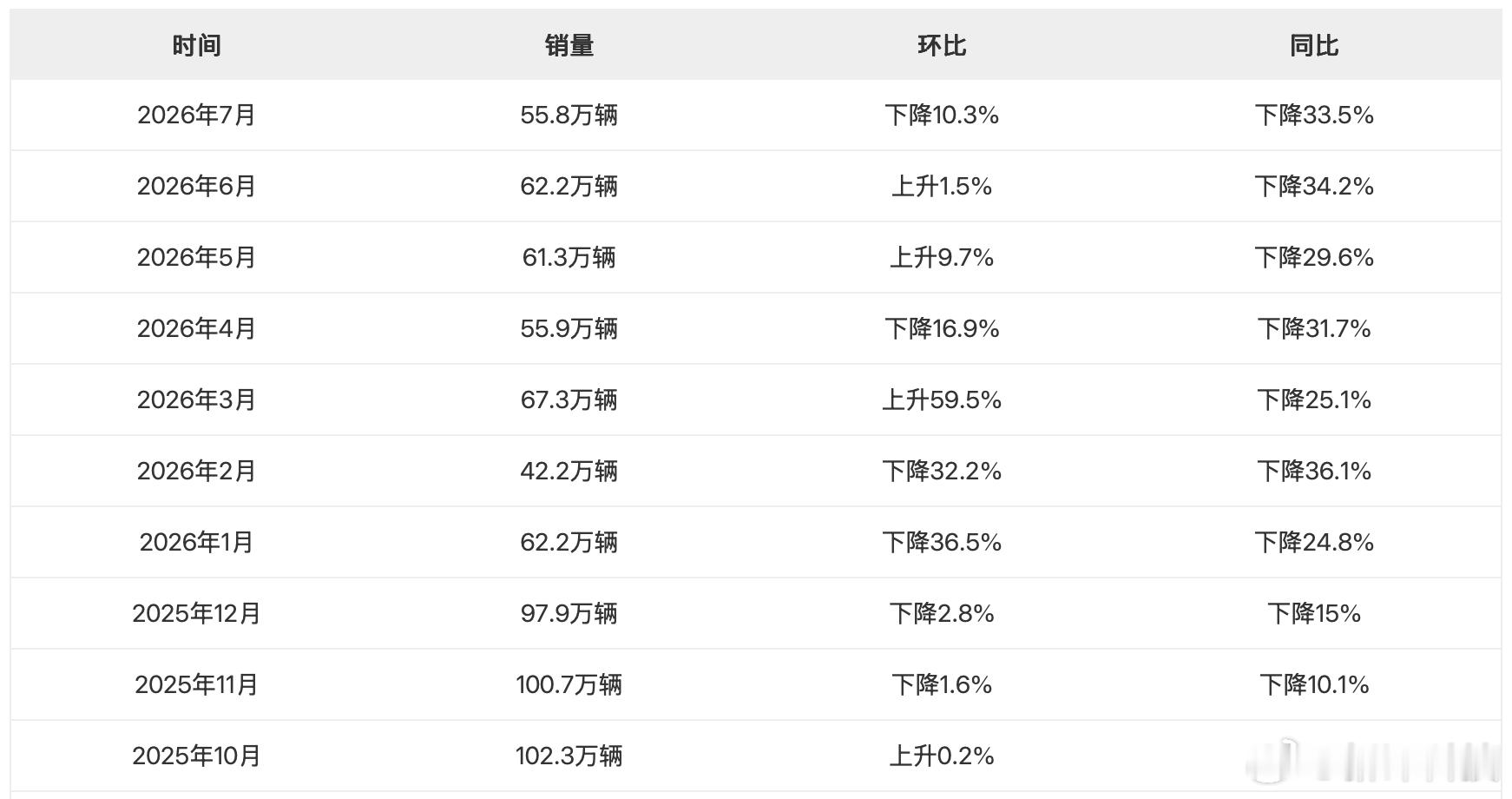Select the 55.8万辆 sales cell
1512x799 pixels.
tap(569, 115)
